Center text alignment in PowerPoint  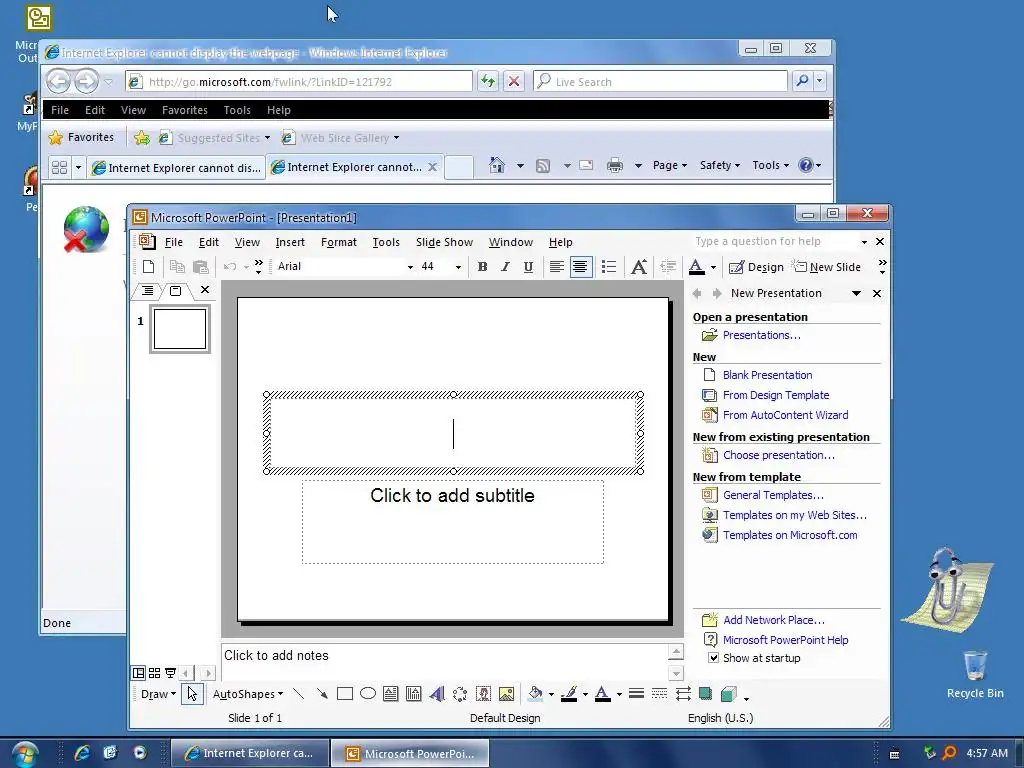580,266
